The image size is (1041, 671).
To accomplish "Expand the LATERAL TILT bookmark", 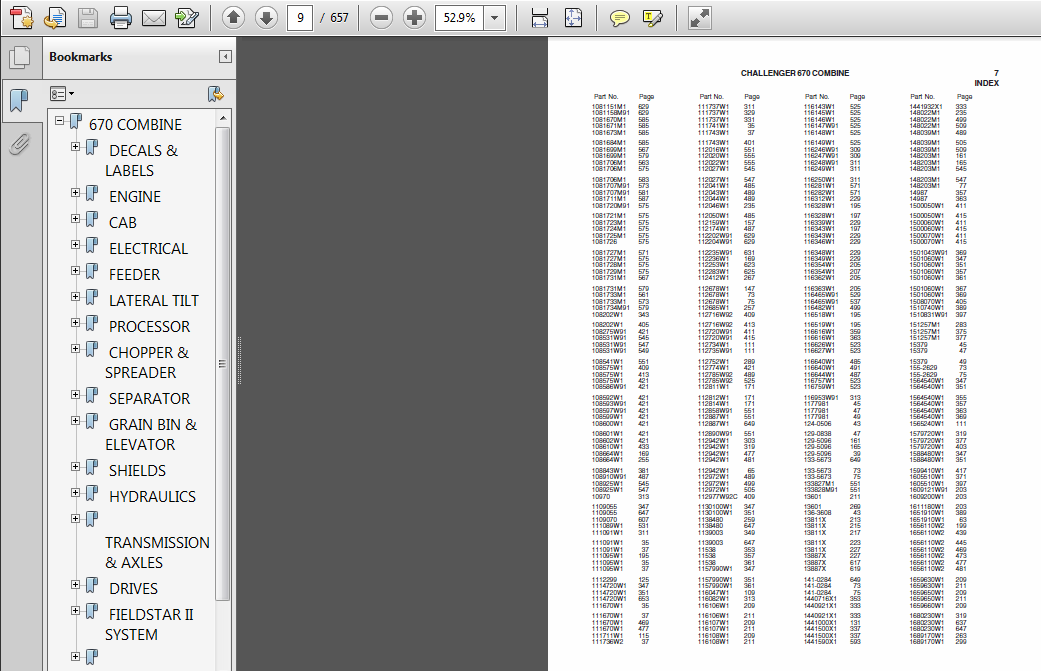I will point(76,297).
